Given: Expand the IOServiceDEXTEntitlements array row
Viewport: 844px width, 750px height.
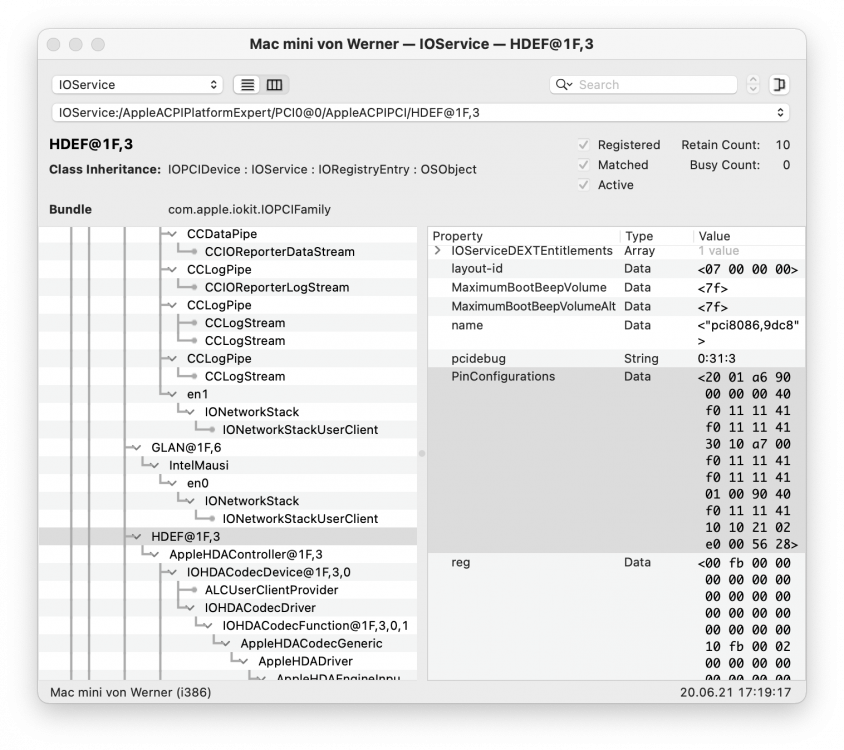Looking at the screenshot, I should (438, 250).
